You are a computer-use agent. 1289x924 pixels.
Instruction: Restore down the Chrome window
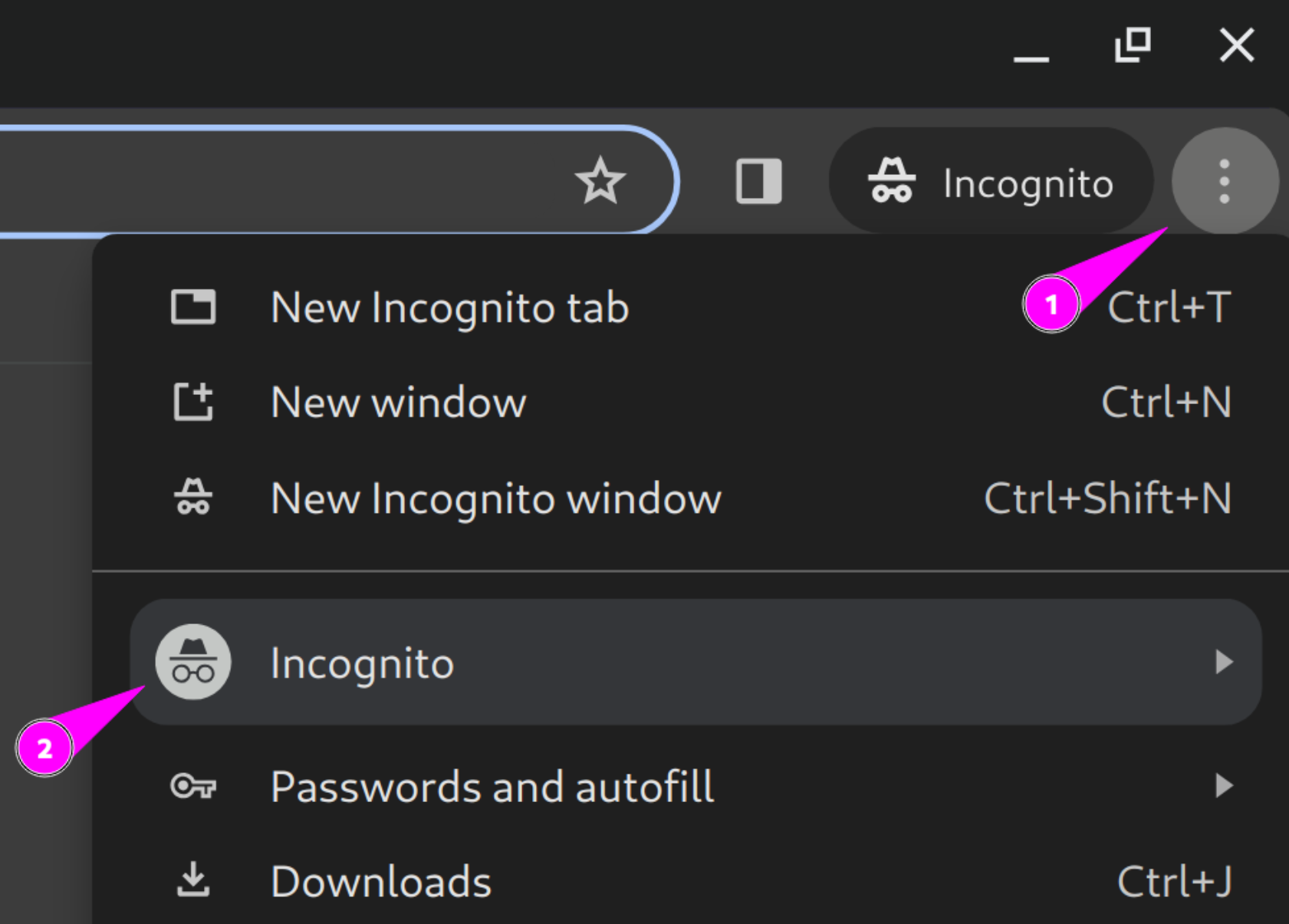click(1133, 44)
